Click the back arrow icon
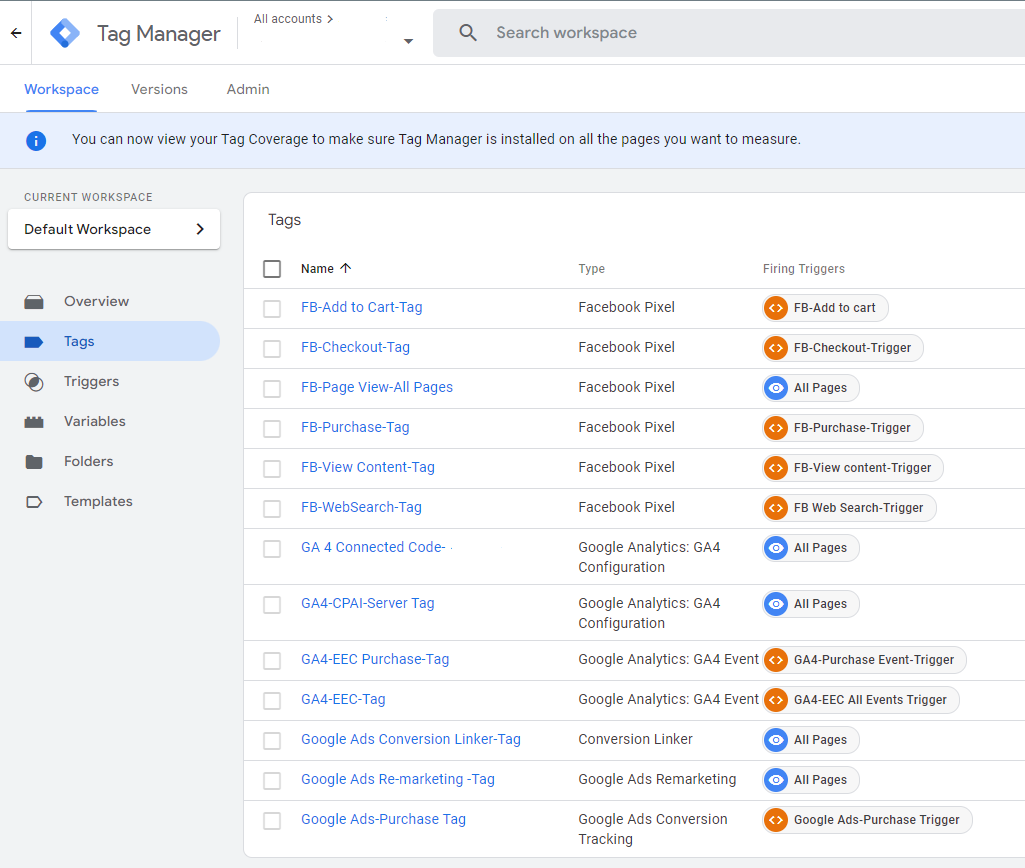The image size is (1025, 868). [16, 33]
